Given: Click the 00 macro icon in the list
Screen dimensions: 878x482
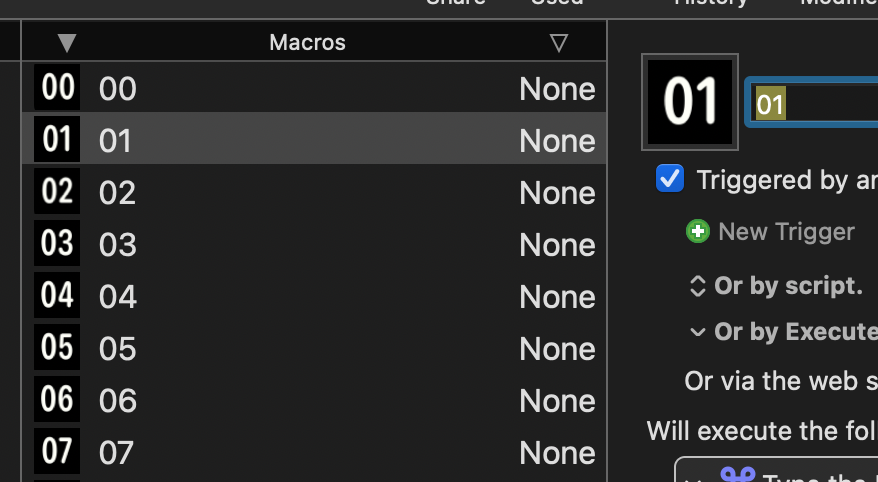Looking at the screenshot, I should 58,88.
